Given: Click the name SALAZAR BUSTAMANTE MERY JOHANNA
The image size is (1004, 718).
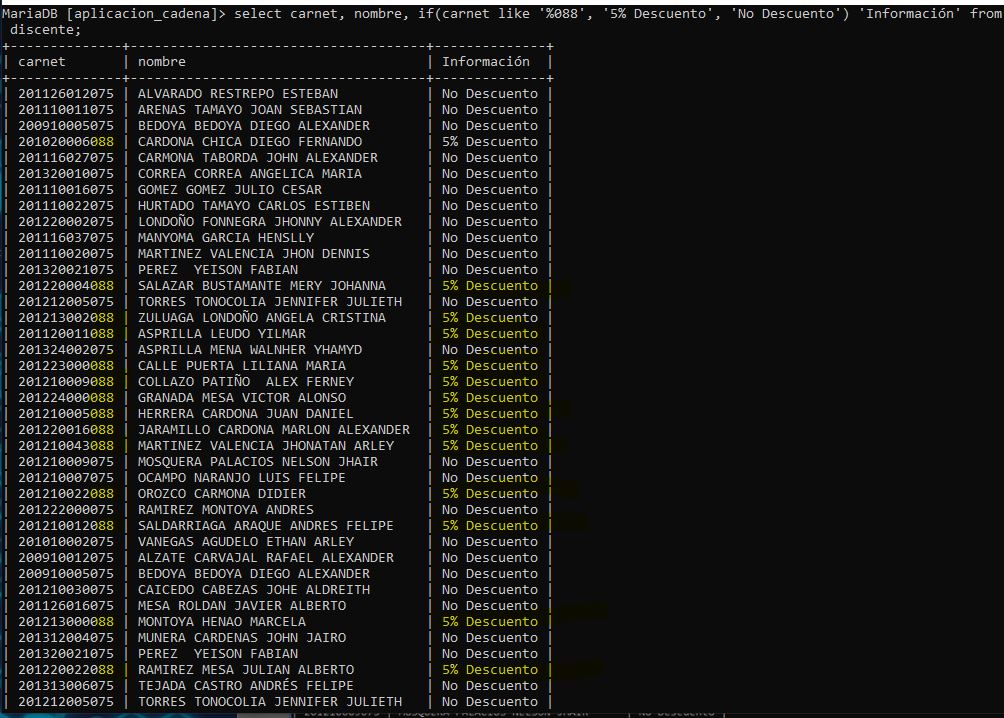Looking at the screenshot, I should 261,286.
